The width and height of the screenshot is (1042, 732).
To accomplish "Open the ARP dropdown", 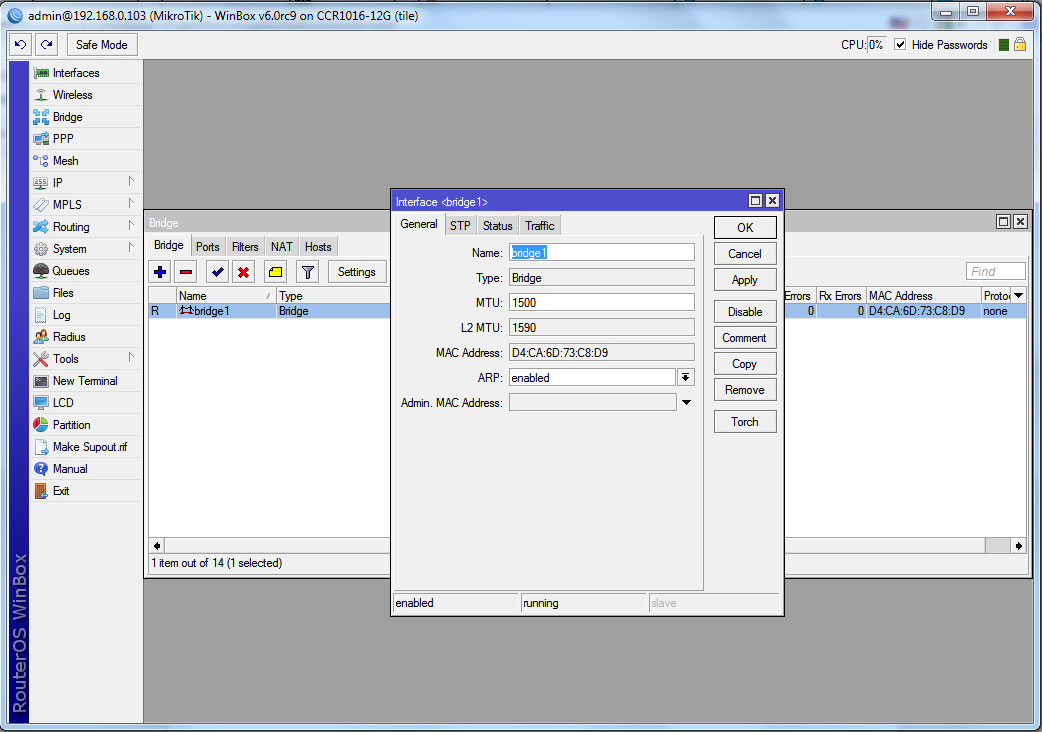I will (686, 377).
